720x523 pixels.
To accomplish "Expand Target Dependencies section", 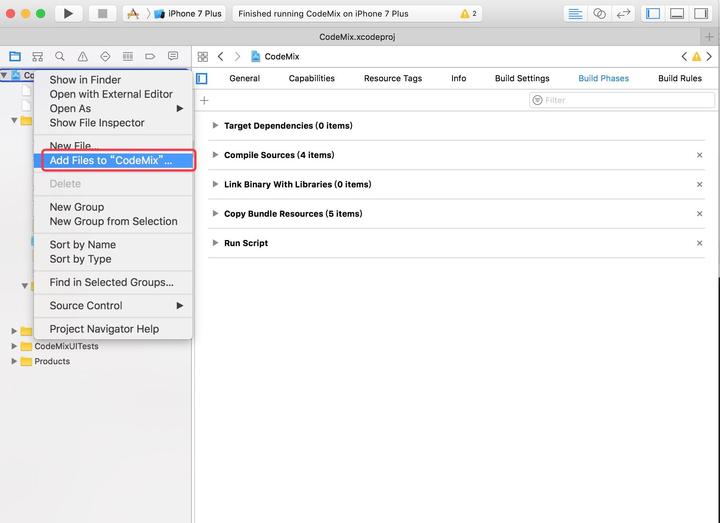I will point(215,125).
